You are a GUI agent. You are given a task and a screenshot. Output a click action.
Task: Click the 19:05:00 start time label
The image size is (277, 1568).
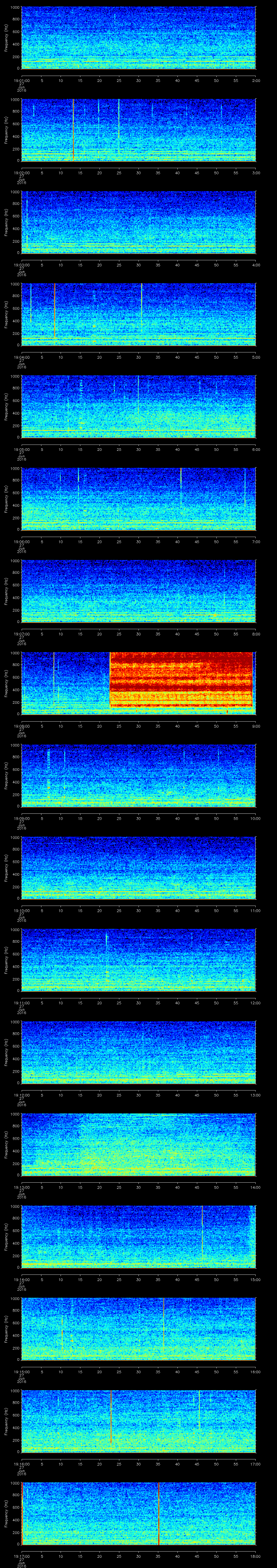21,449
